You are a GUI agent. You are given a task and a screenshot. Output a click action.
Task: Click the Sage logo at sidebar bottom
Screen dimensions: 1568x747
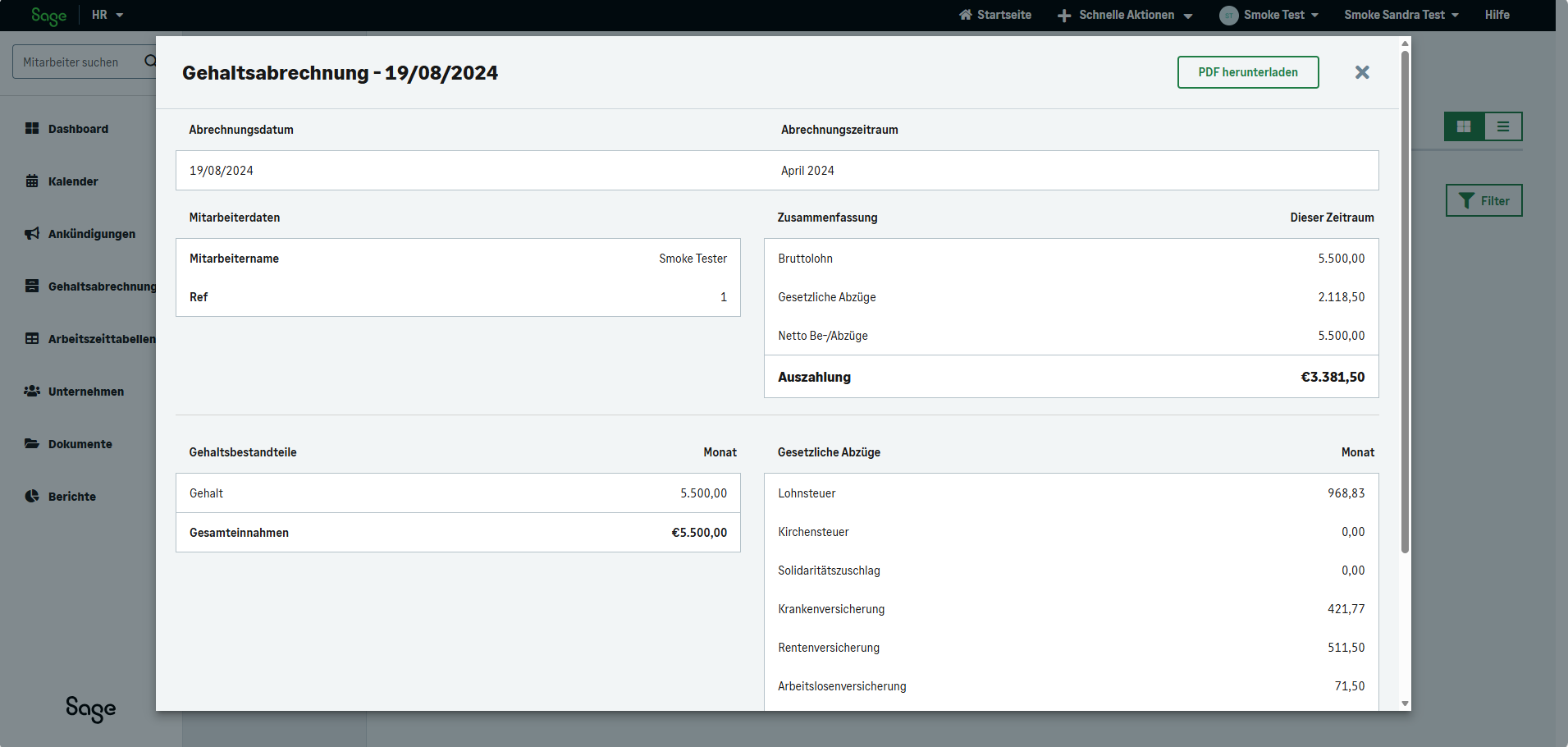click(x=90, y=708)
